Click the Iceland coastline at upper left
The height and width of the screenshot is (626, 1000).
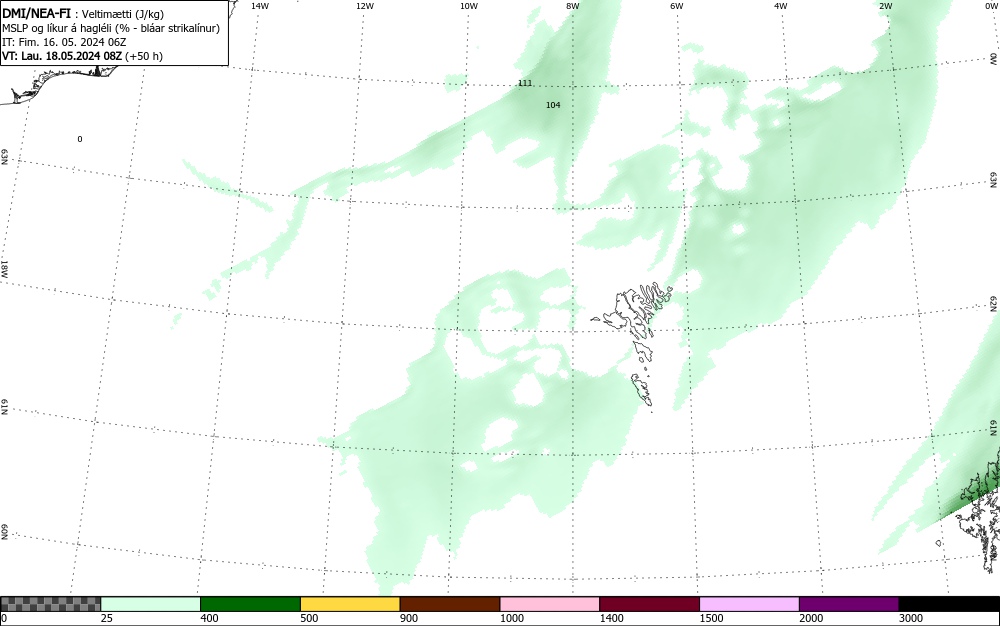(x=57, y=83)
